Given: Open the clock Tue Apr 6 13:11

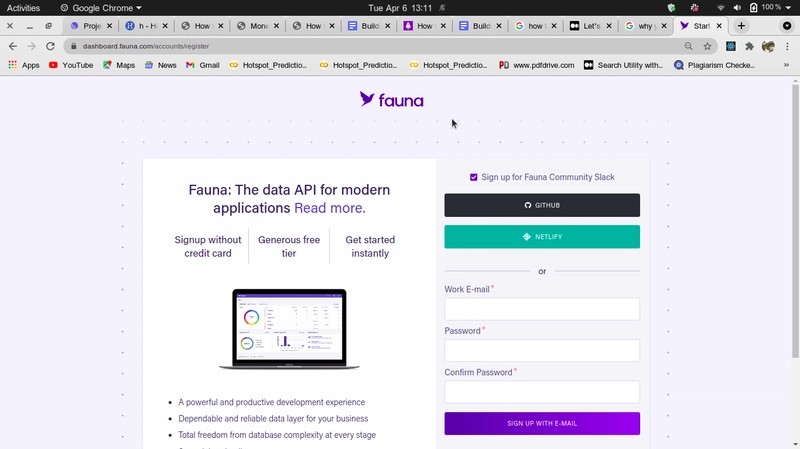Looking at the screenshot, I should coord(400,8).
